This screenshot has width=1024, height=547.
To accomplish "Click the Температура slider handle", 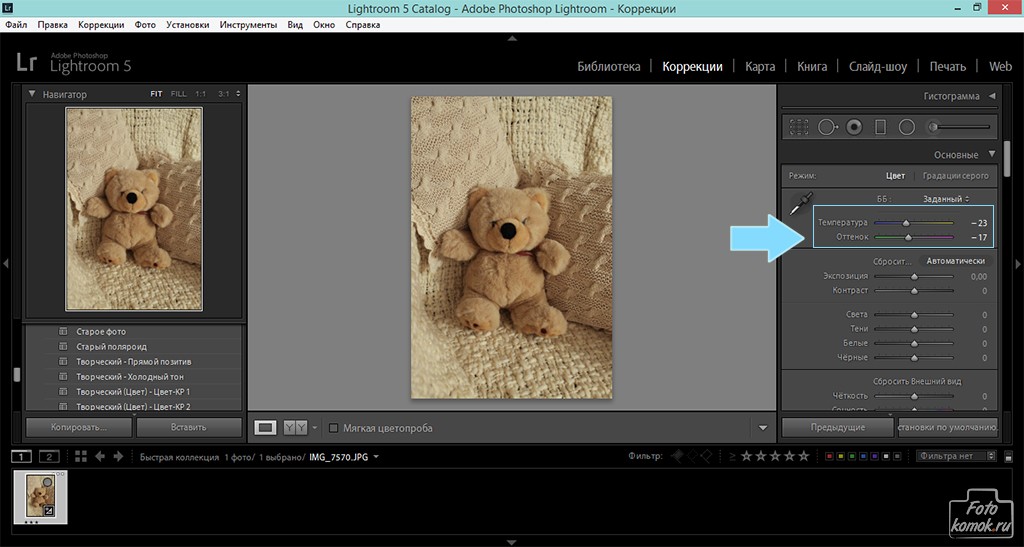I will coord(906,223).
